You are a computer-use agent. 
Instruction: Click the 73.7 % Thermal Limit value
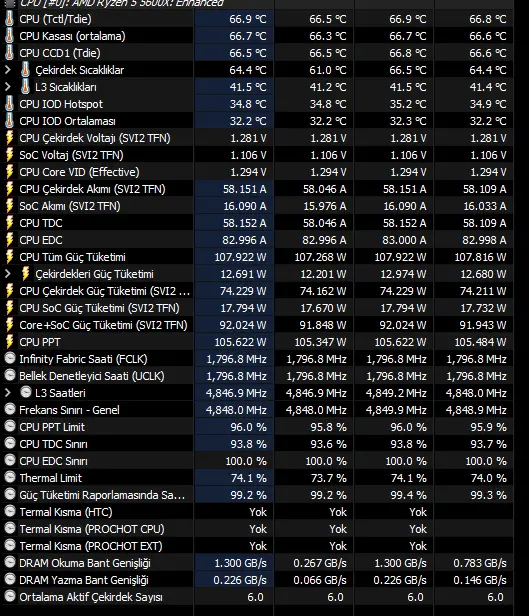[x=328, y=478]
